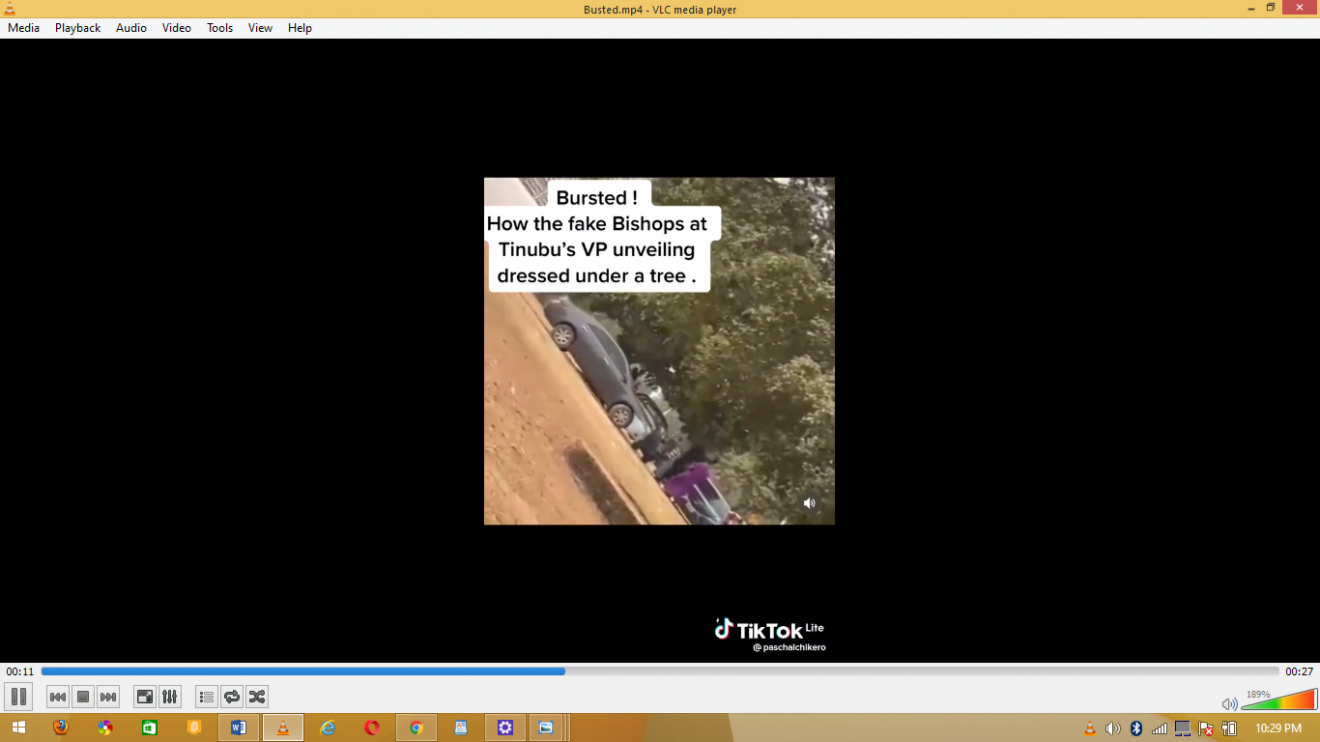Enable shuffle (random) playback

[x=257, y=697]
